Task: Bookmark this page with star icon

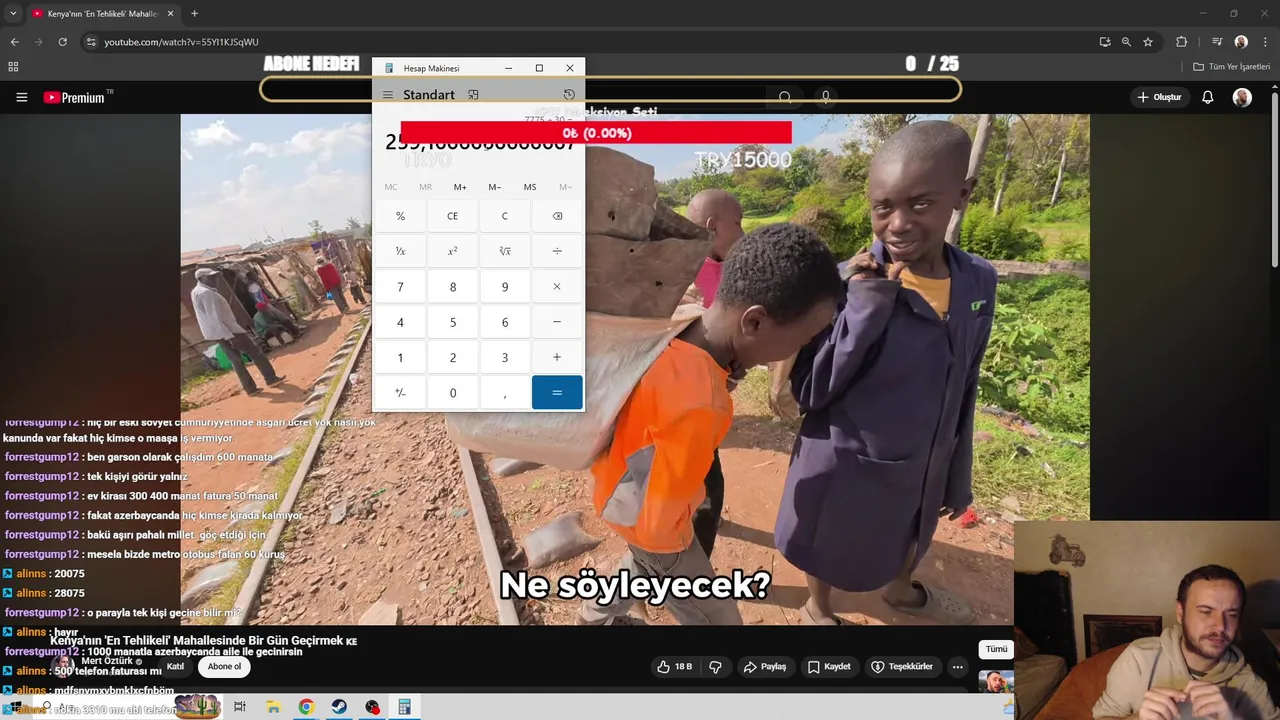Action: [1148, 42]
